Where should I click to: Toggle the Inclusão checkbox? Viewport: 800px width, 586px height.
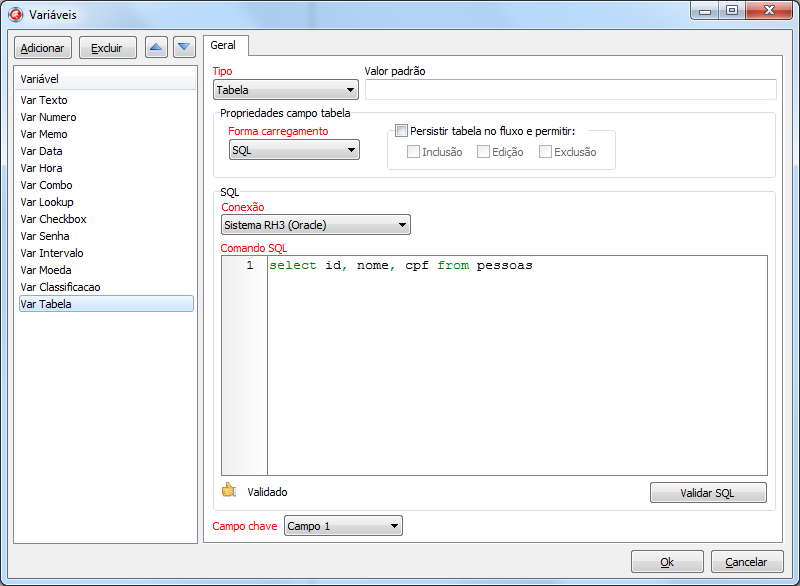(413, 152)
